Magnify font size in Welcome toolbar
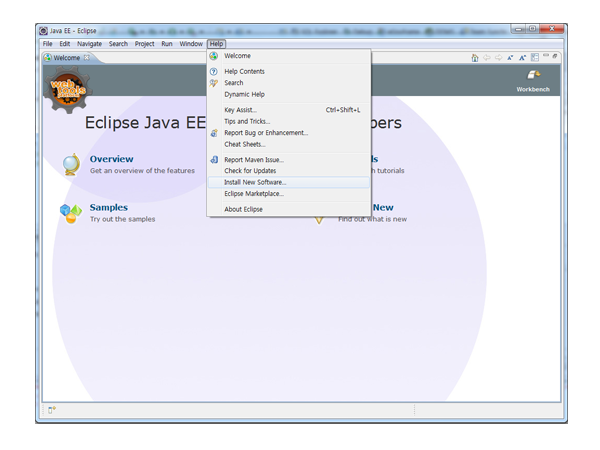 click(x=522, y=58)
